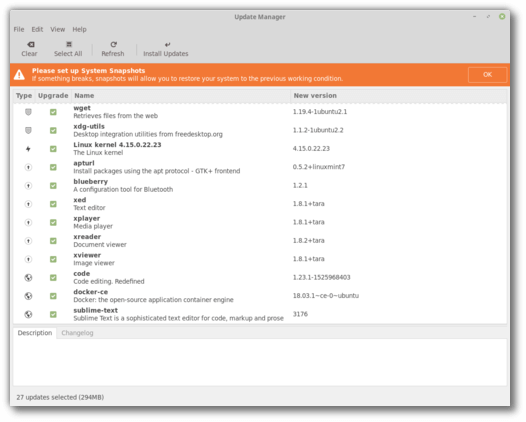This screenshot has height=422, width=526.
Task: Click the version 3176 cell
Action: tap(300, 314)
